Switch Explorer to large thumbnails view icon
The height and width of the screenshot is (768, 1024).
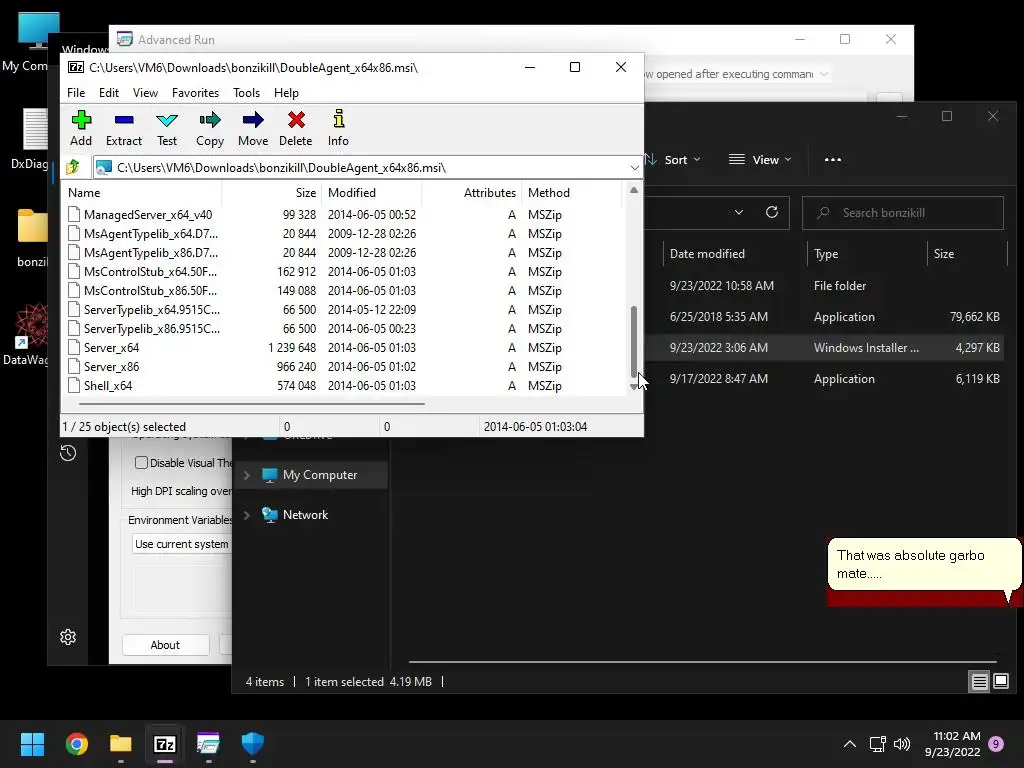click(1000, 682)
